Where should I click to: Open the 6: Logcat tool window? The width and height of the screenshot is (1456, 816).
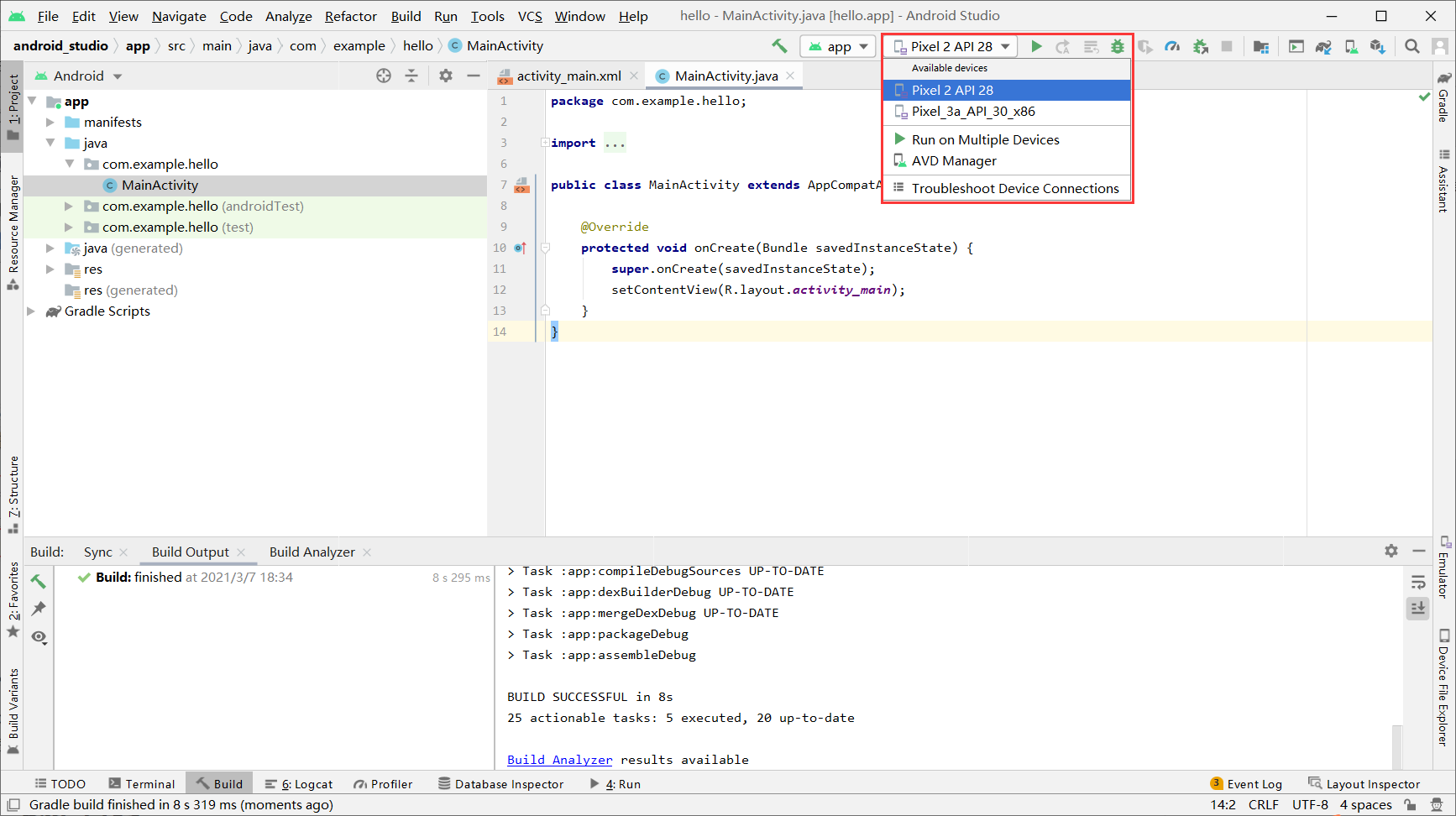[x=299, y=784]
